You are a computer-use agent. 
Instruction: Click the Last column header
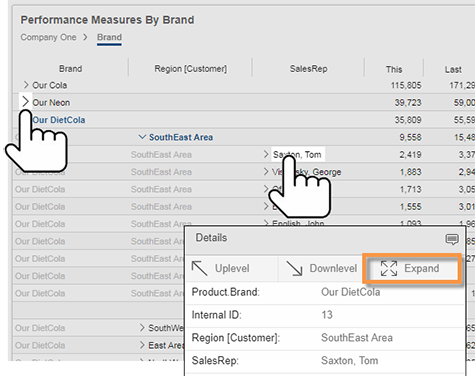[x=453, y=69]
